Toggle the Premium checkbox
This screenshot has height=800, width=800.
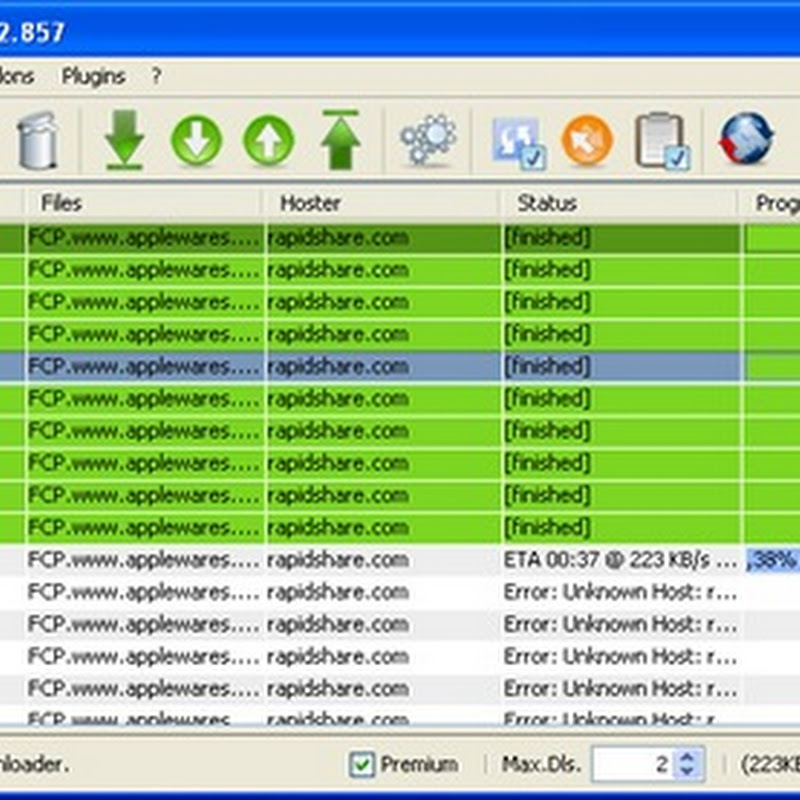[x=362, y=764]
